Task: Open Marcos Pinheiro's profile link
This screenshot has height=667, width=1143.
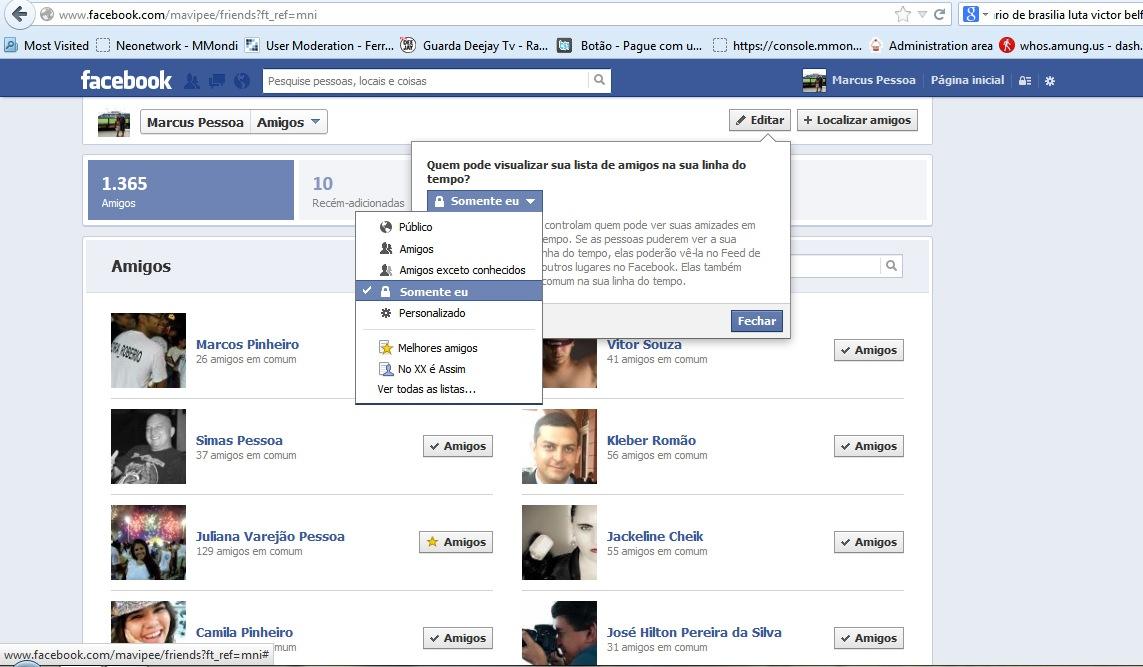Action: 247,344
